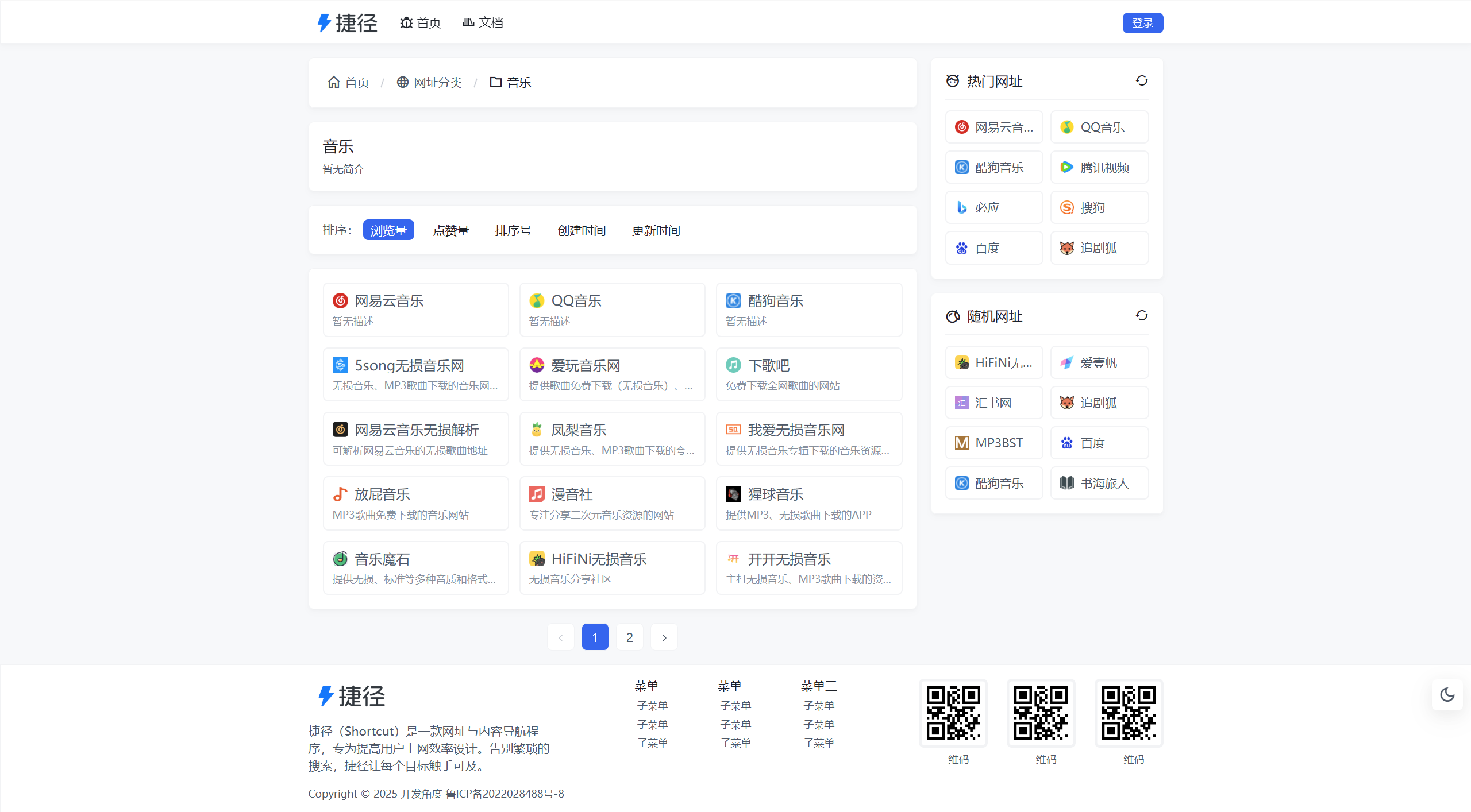Click the 音乐 breadcrumb folder item

[x=510, y=83]
